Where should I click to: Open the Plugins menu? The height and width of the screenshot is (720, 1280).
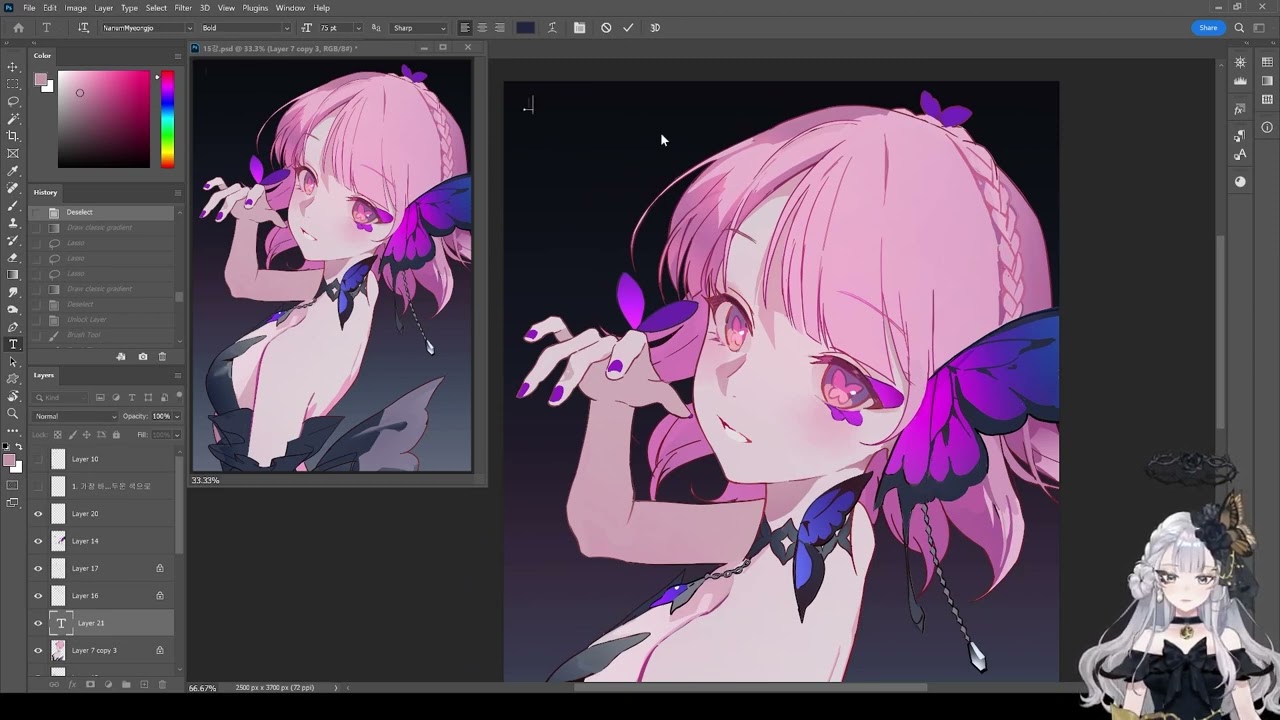255,8
